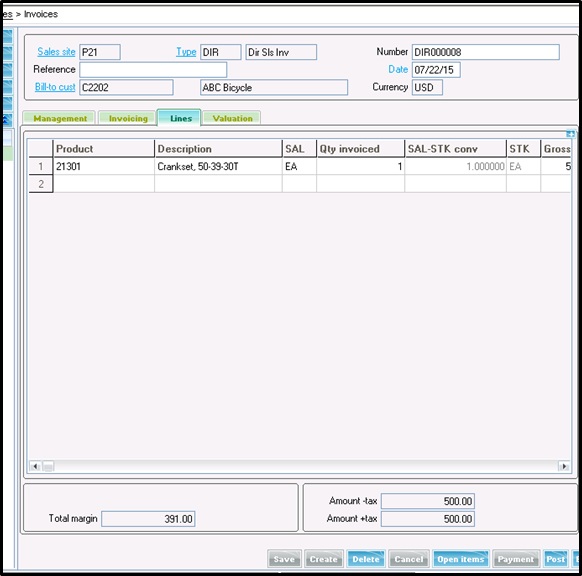
Task: Click the left scroll arrow of the grid
Action: [x=35, y=466]
